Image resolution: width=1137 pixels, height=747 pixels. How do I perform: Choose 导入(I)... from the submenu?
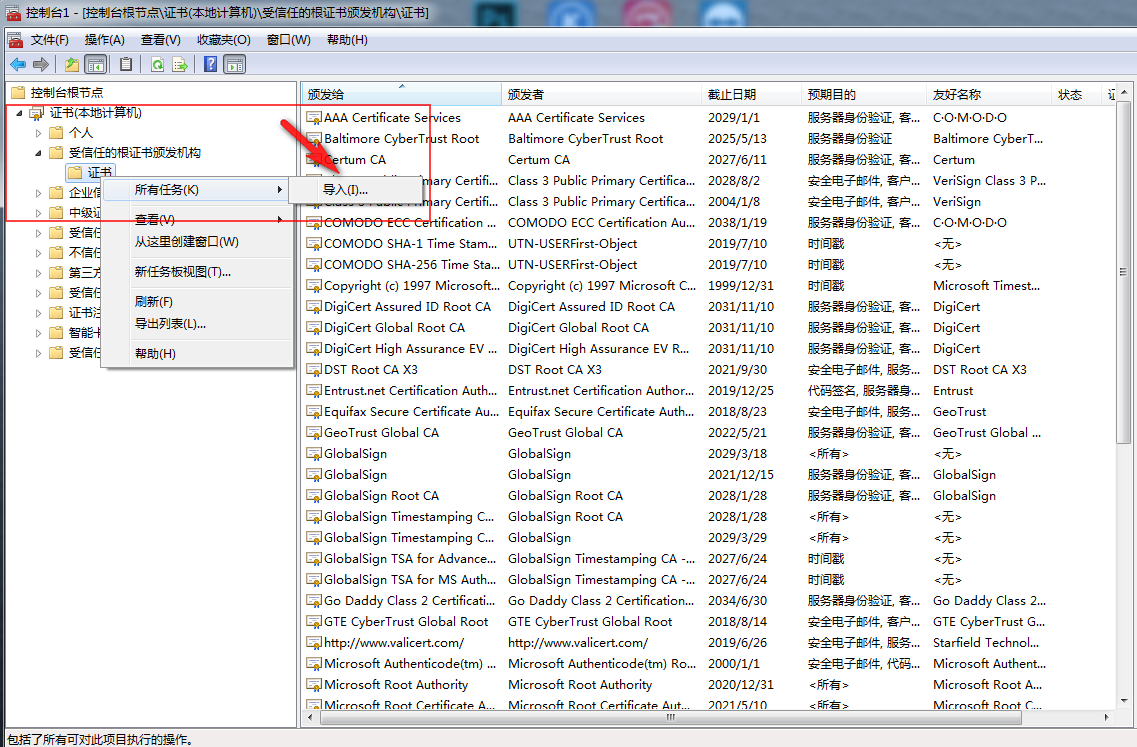coord(345,190)
